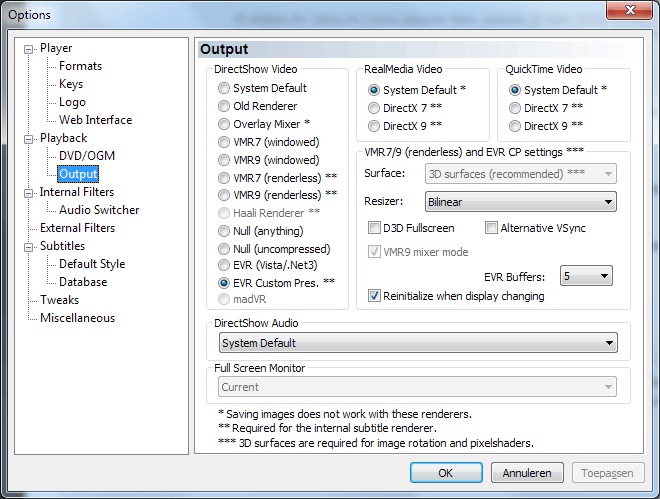Collapse the Internal Filters tree node
Screen dimensions: 660x499
(x=28, y=193)
